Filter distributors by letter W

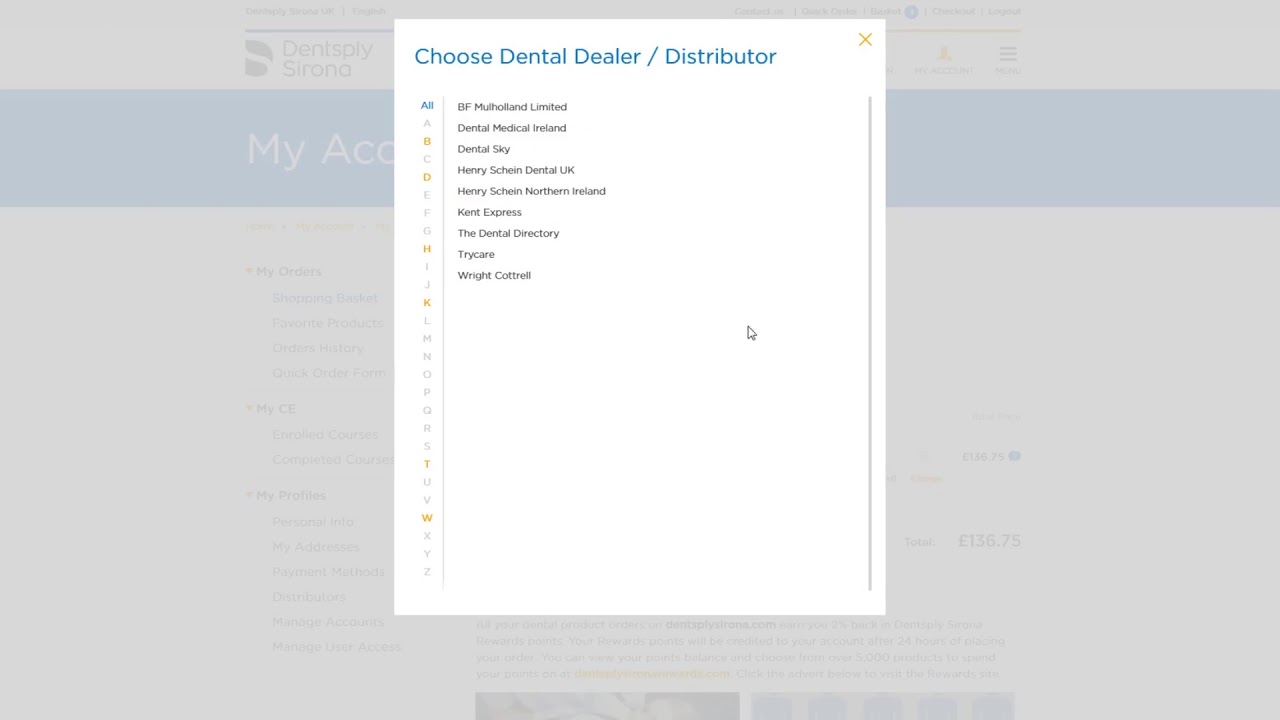pos(427,518)
